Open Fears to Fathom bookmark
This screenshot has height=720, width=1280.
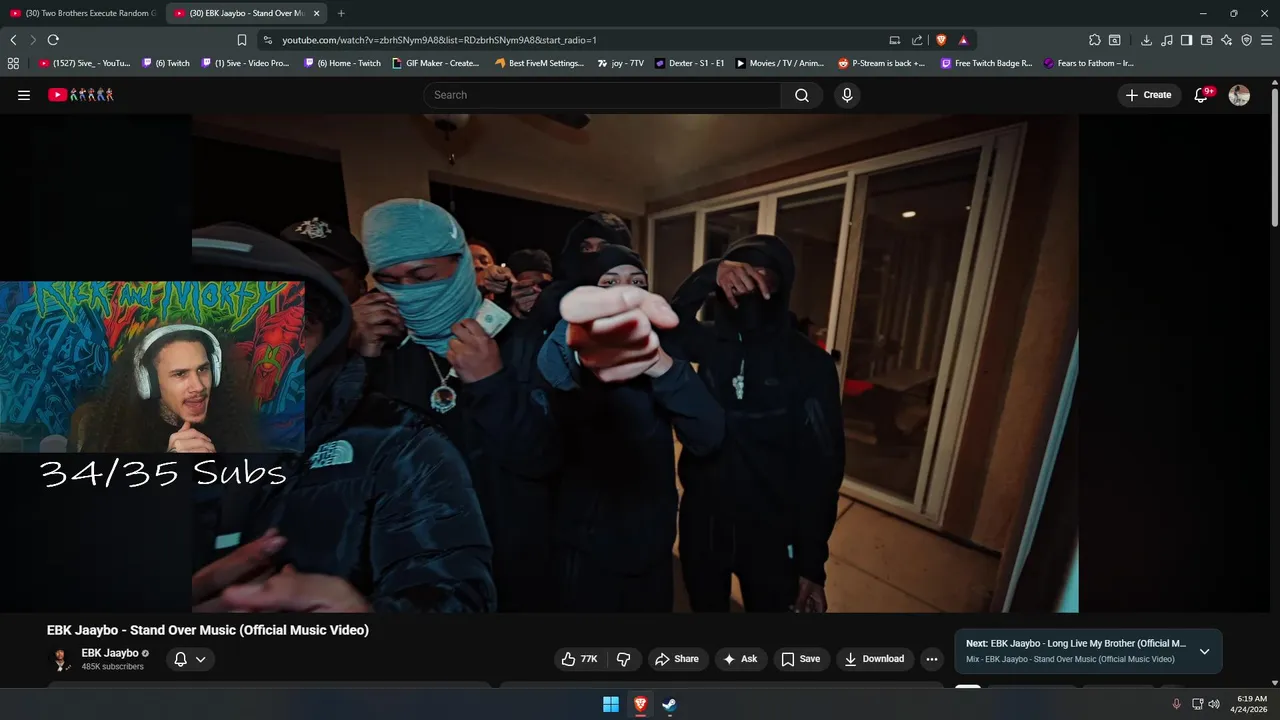pos(1088,63)
